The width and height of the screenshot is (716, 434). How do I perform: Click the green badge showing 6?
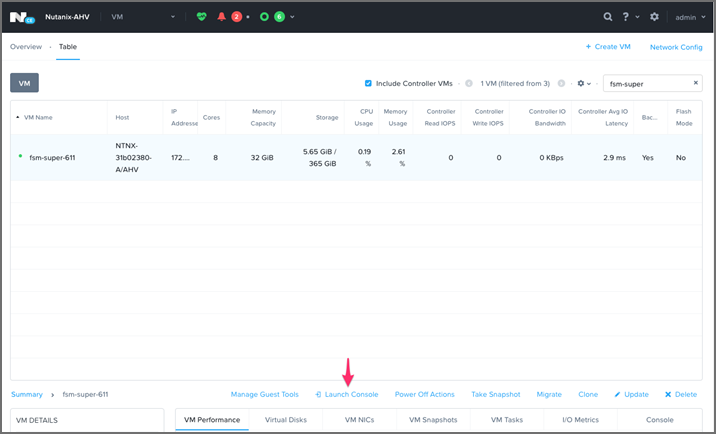coord(279,17)
